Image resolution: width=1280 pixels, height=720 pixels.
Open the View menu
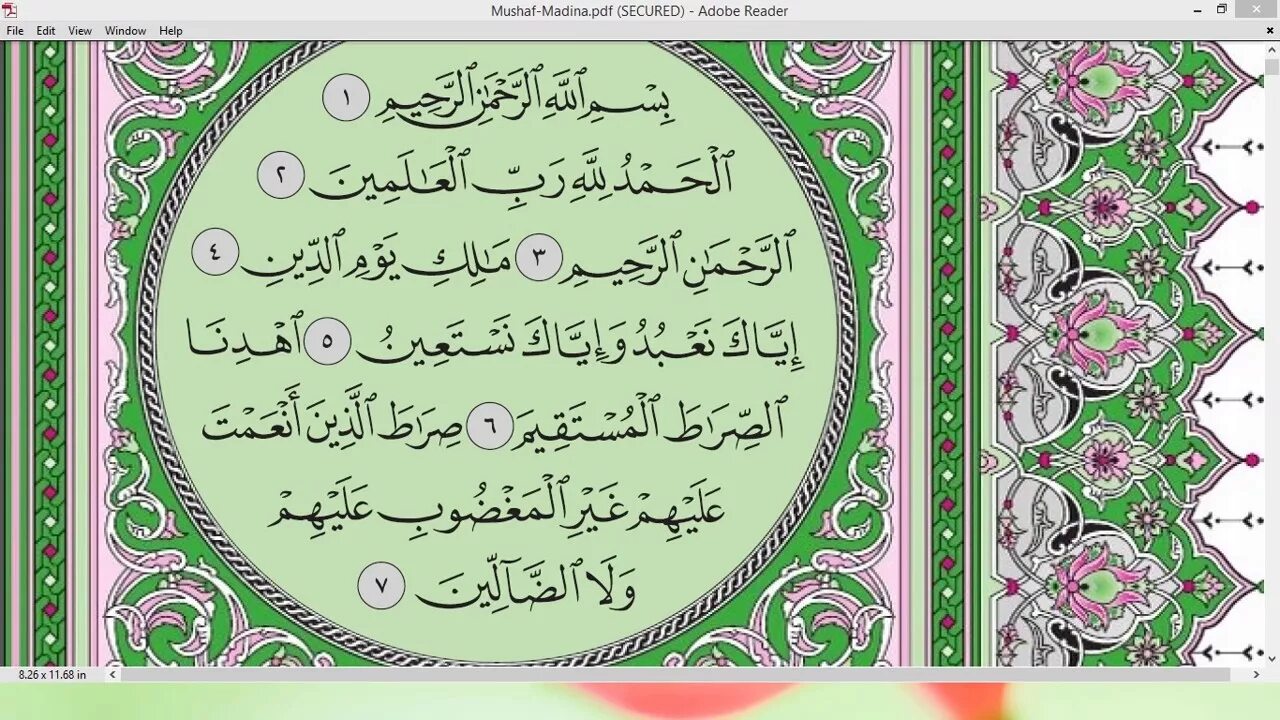pos(80,31)
